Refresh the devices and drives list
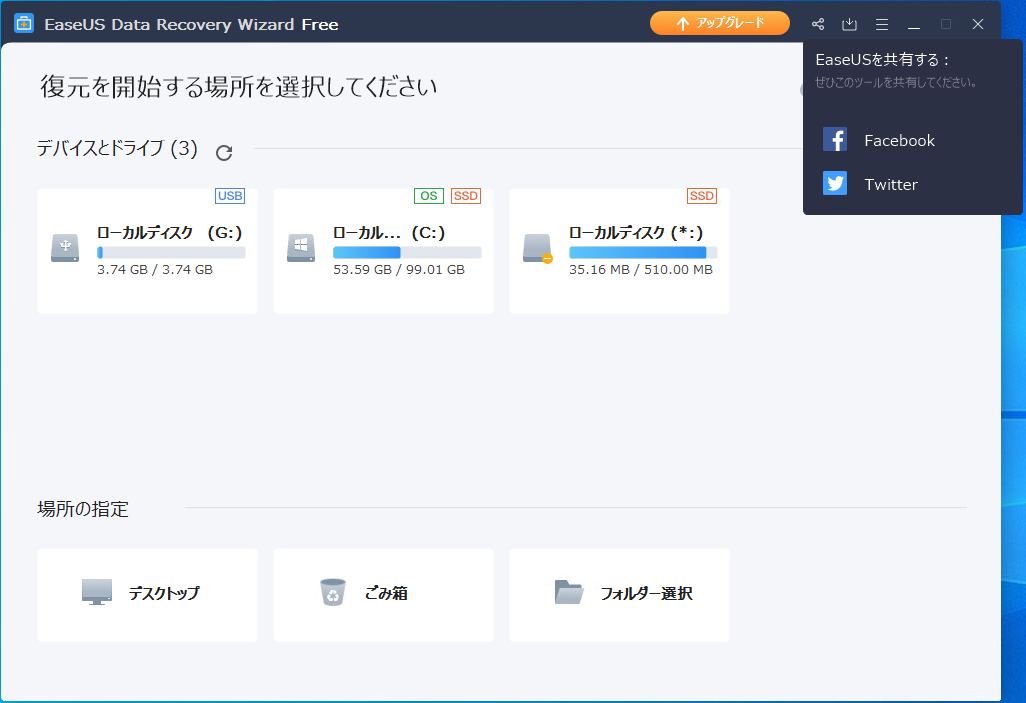The height and width of the screenshot is (703, 1026). click(224, 152)
